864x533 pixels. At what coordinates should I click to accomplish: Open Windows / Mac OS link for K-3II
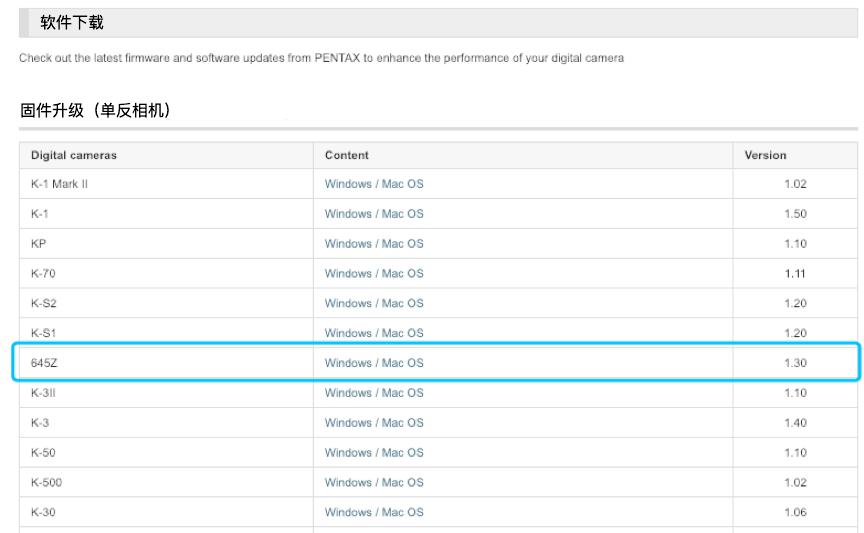(374, 393)
